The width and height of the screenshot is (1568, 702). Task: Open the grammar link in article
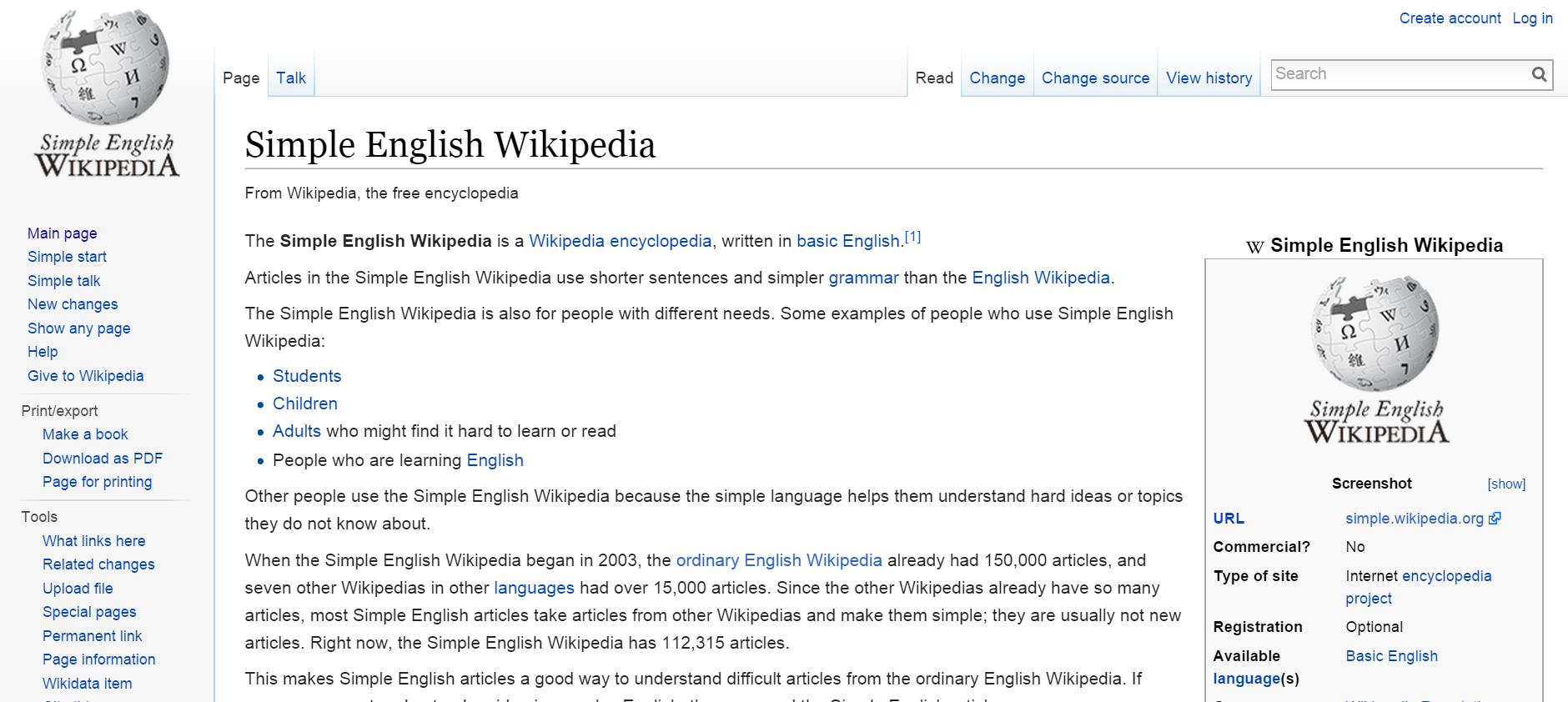(863, 278)
